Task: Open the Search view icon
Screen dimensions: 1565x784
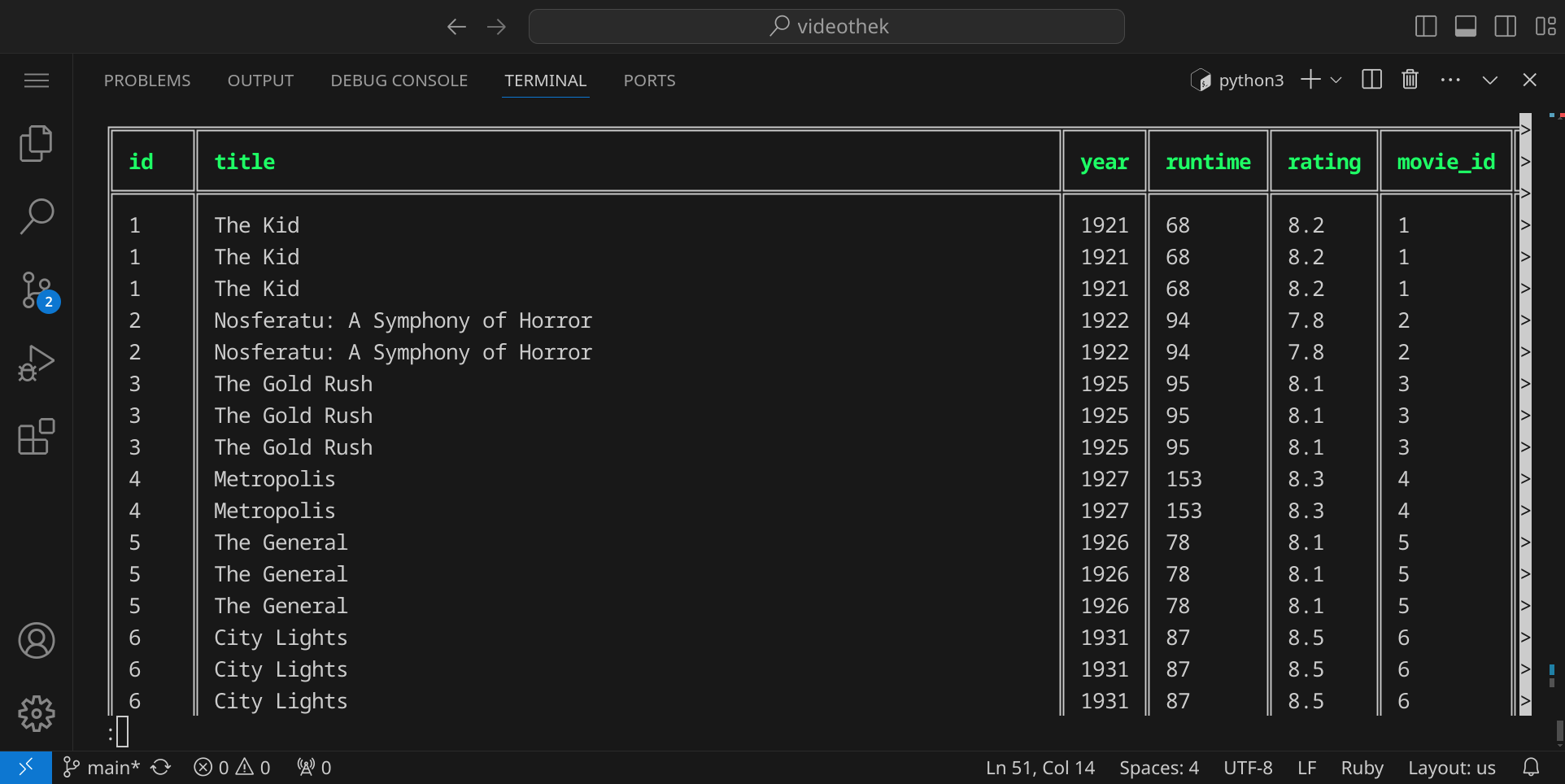Action: pos(36,217)
